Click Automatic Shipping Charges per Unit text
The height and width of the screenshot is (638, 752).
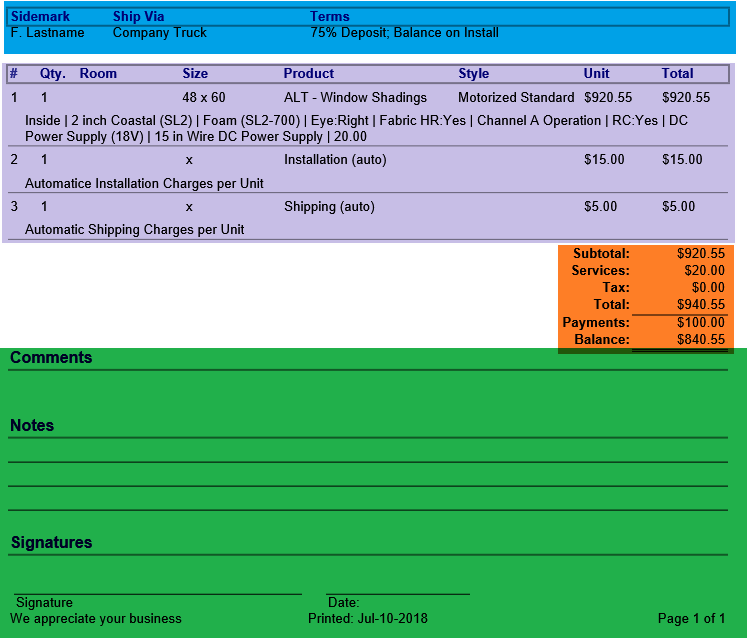[x=135, y=229]
